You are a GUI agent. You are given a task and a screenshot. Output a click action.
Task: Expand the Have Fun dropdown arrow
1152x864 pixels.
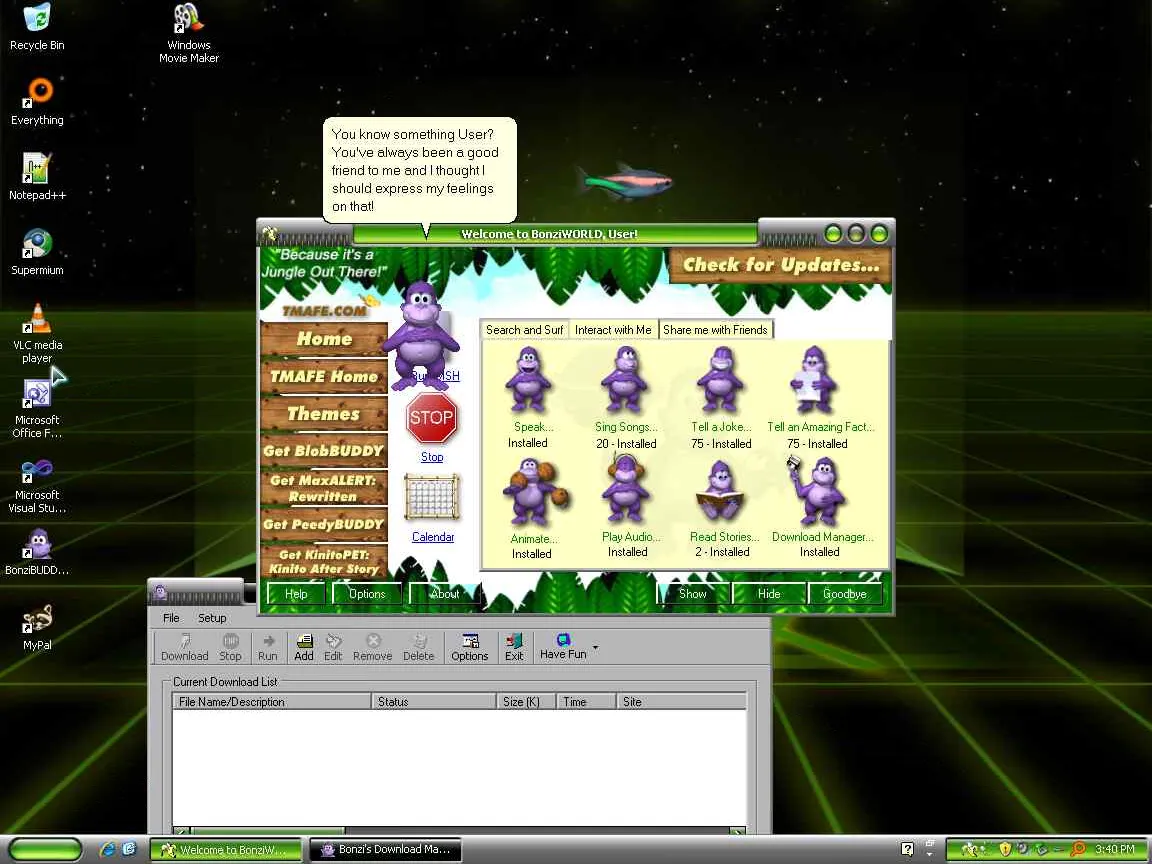(595, 647)
